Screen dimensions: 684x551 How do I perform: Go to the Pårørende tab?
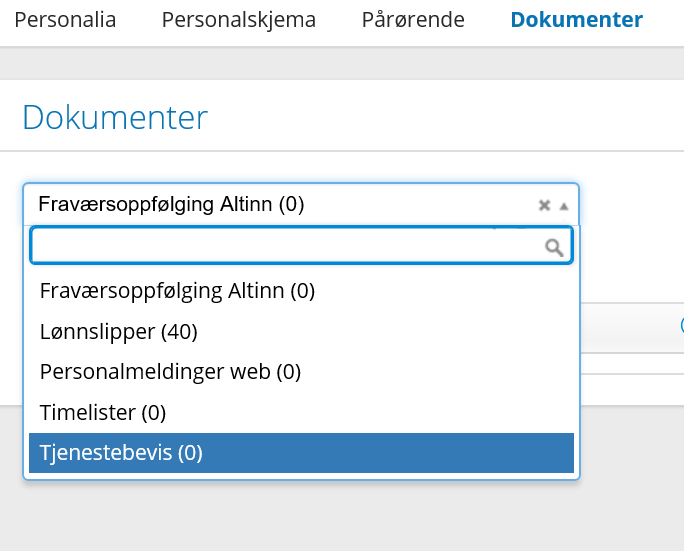click(x=413, y=20)
